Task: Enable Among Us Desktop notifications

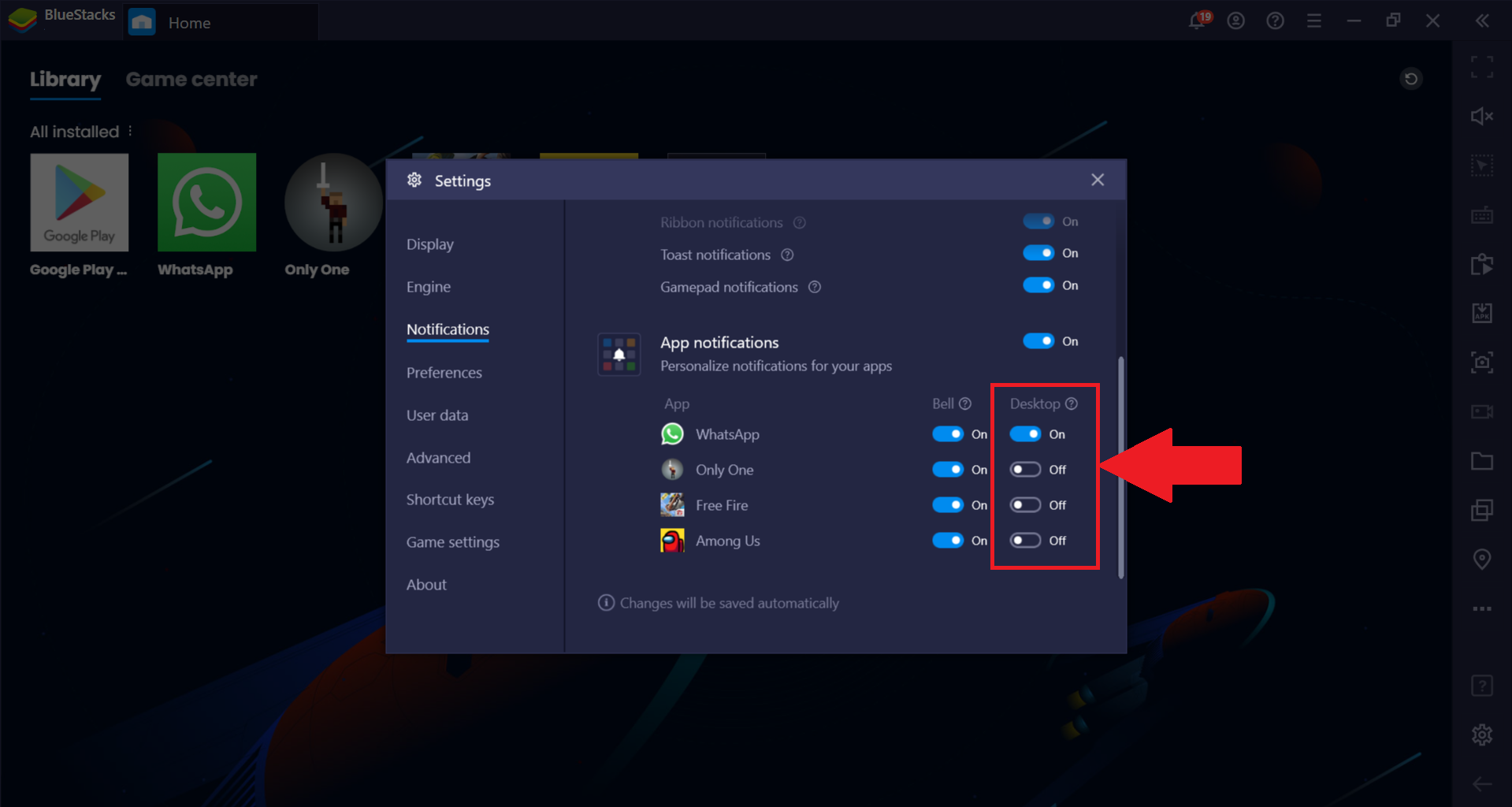Action: click(x=1025, y=541)
